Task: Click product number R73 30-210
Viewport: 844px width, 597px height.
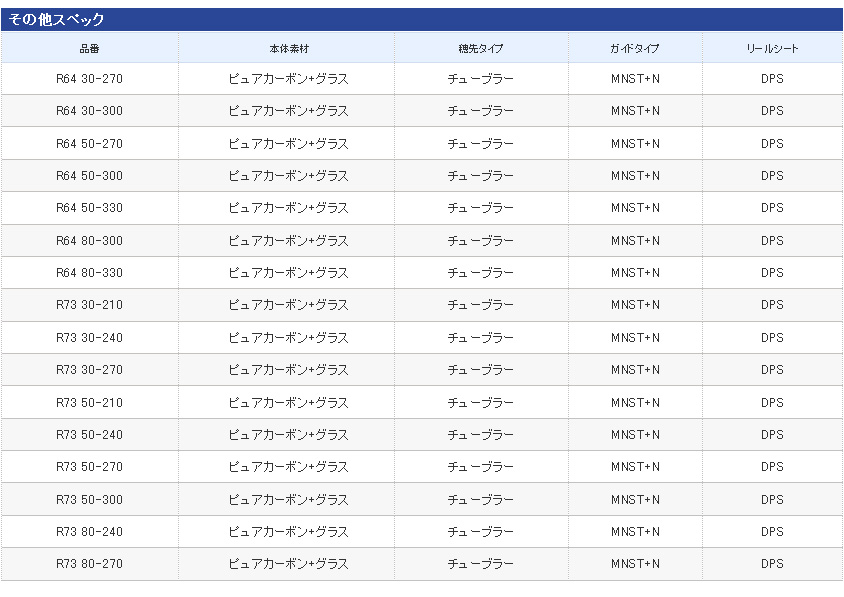Action: [90, 305]
